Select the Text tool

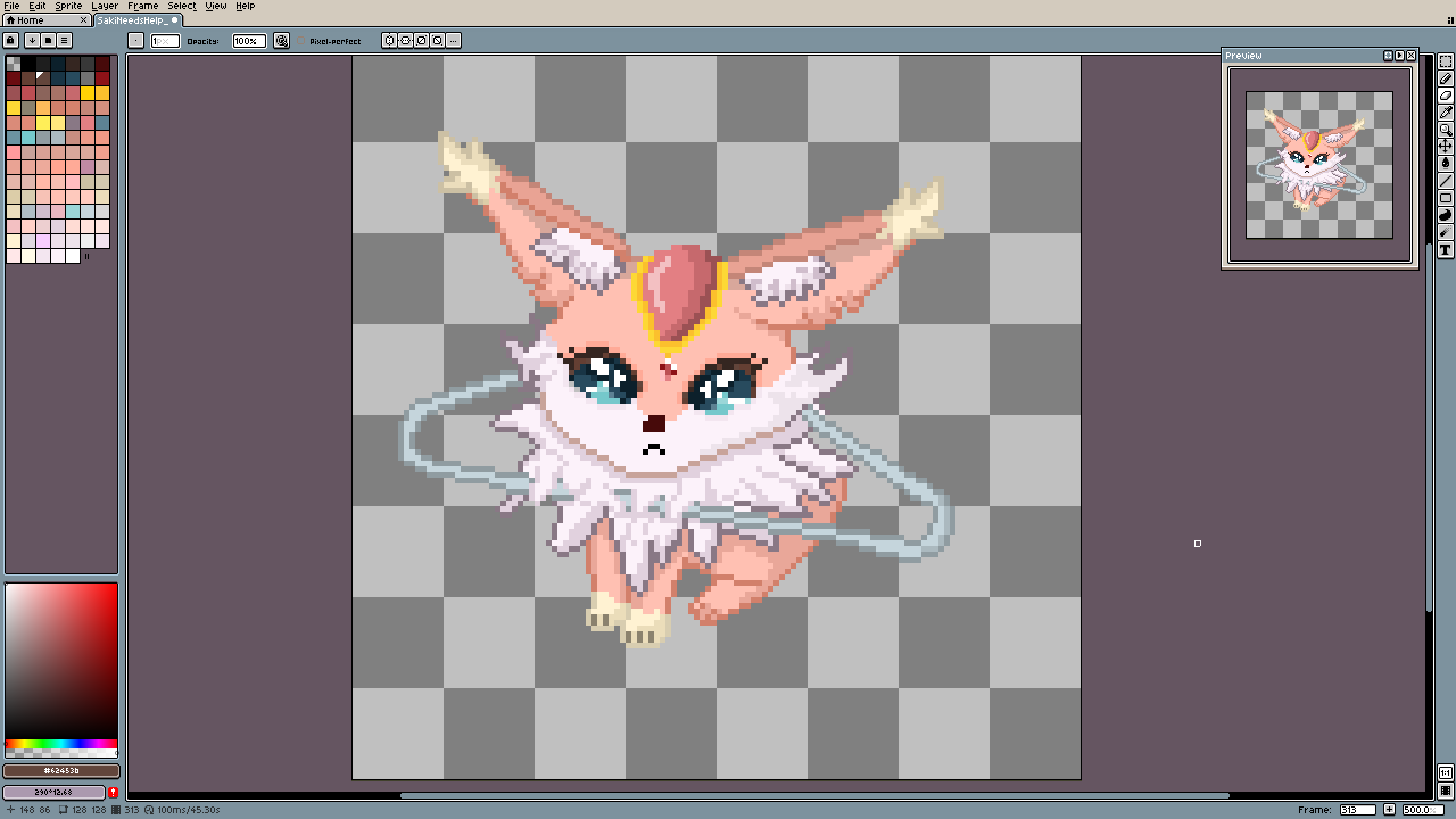[x=1445, y=249]
